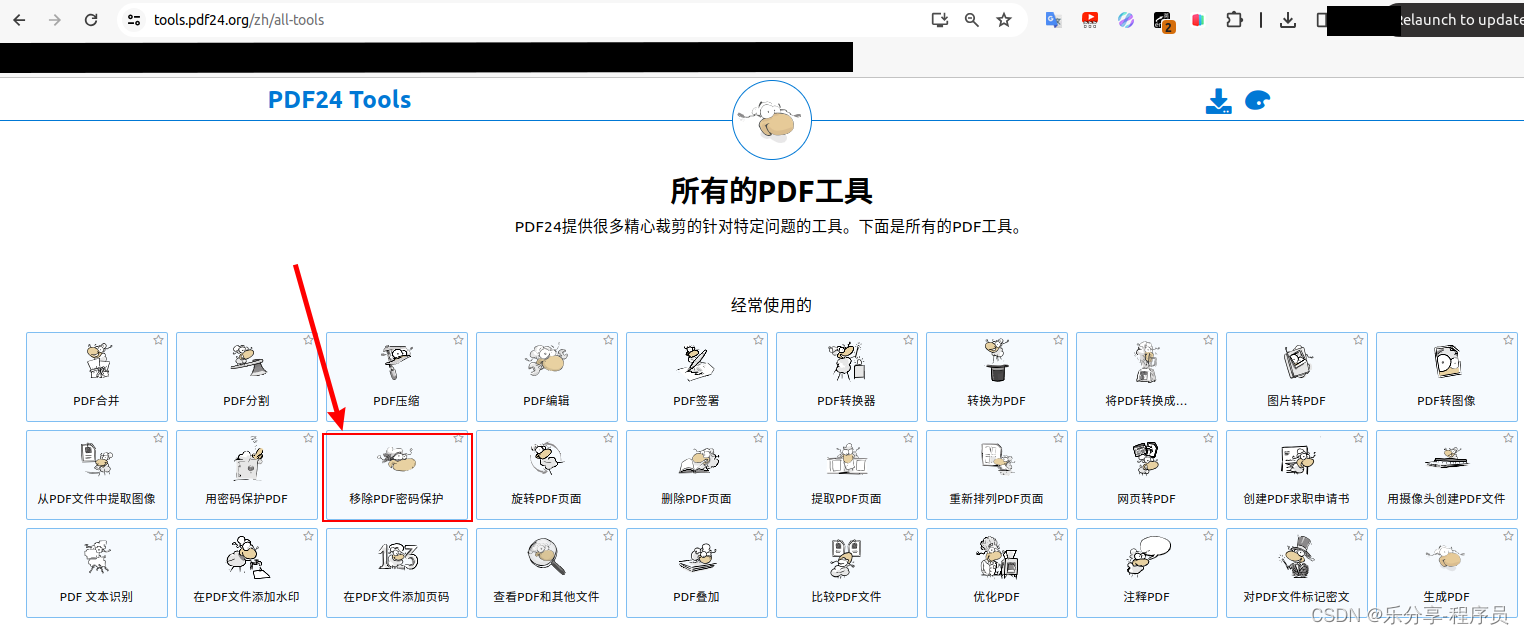This screenshot has width=1524, height=634.
Task: Favorite star on PDF合并 card
Action: tap(158, 340)
